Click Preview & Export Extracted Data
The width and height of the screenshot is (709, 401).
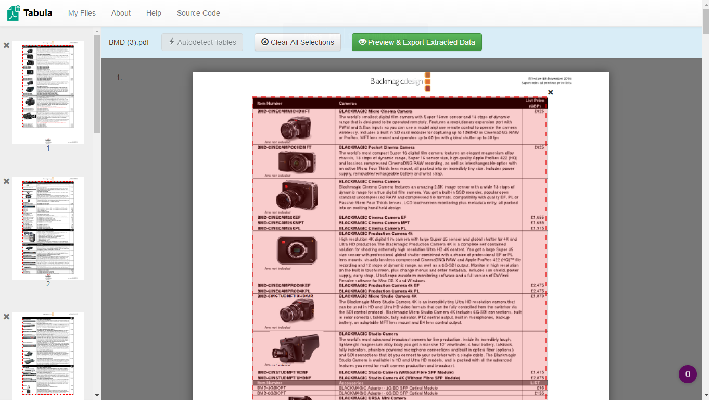click(x=417, y=42)
